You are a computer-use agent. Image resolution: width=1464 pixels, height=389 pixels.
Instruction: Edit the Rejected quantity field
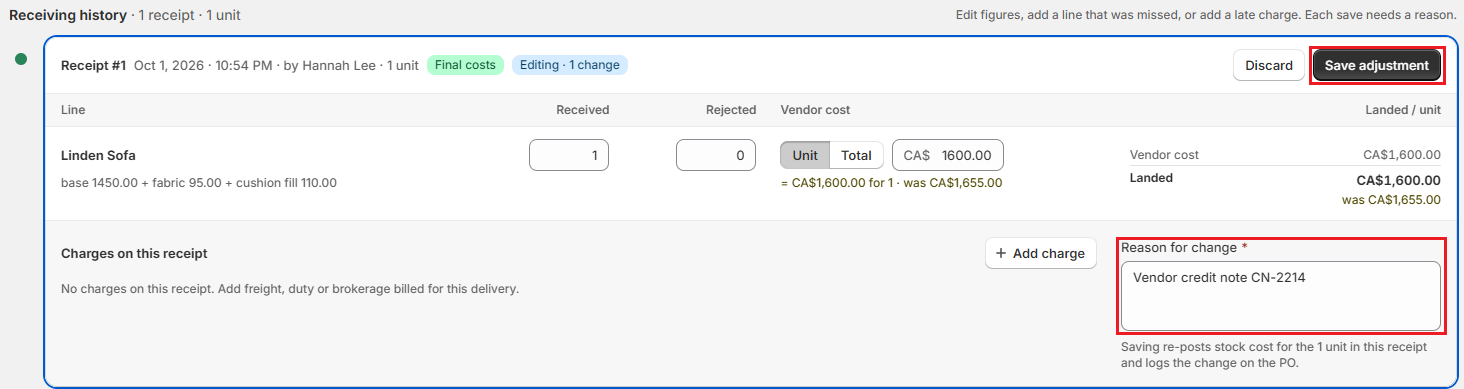(x=716, y=155)
